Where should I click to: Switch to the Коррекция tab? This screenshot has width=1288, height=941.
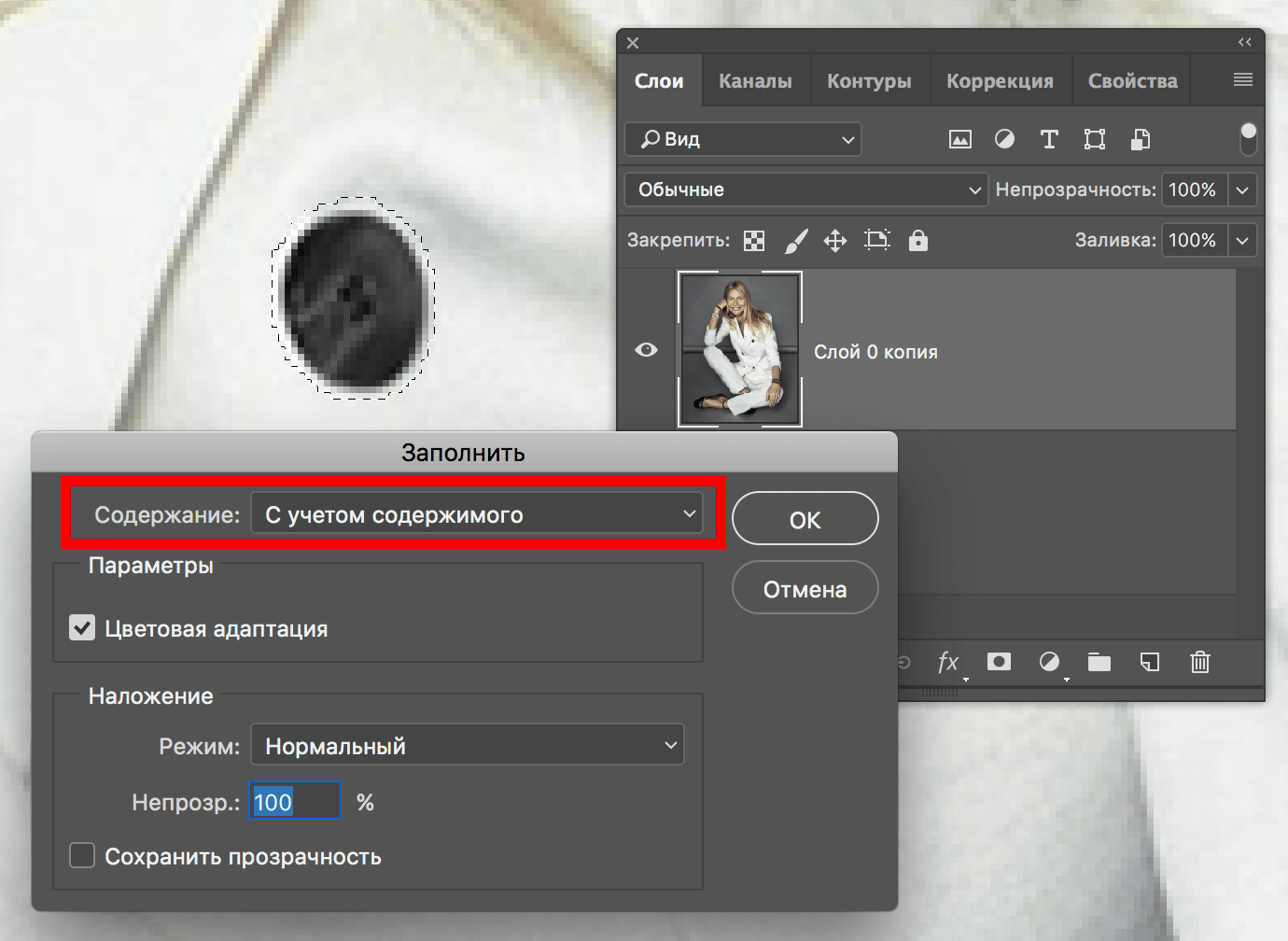1000,81
